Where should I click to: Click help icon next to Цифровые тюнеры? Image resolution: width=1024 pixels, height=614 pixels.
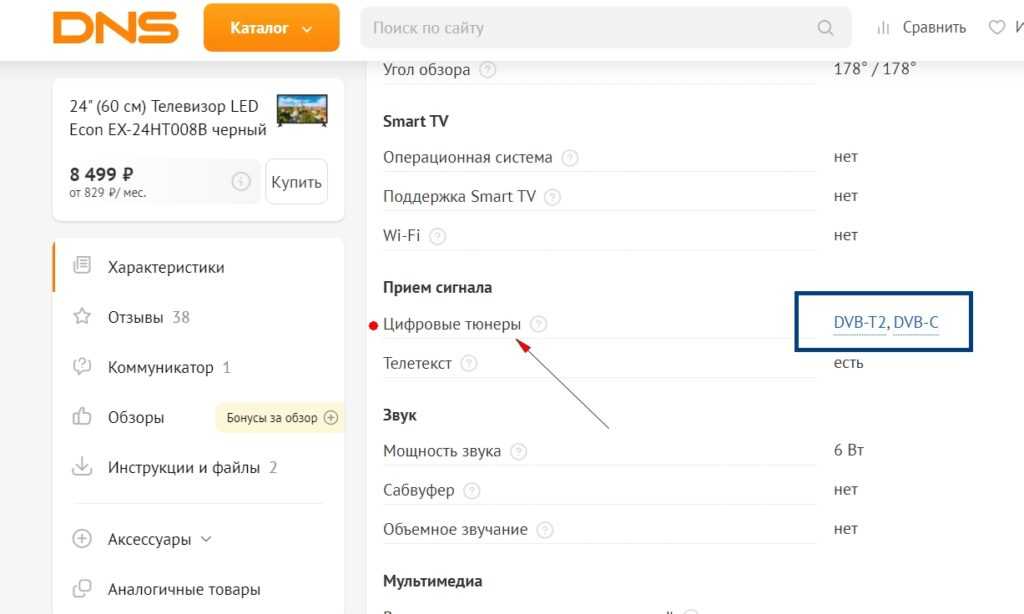539,324
